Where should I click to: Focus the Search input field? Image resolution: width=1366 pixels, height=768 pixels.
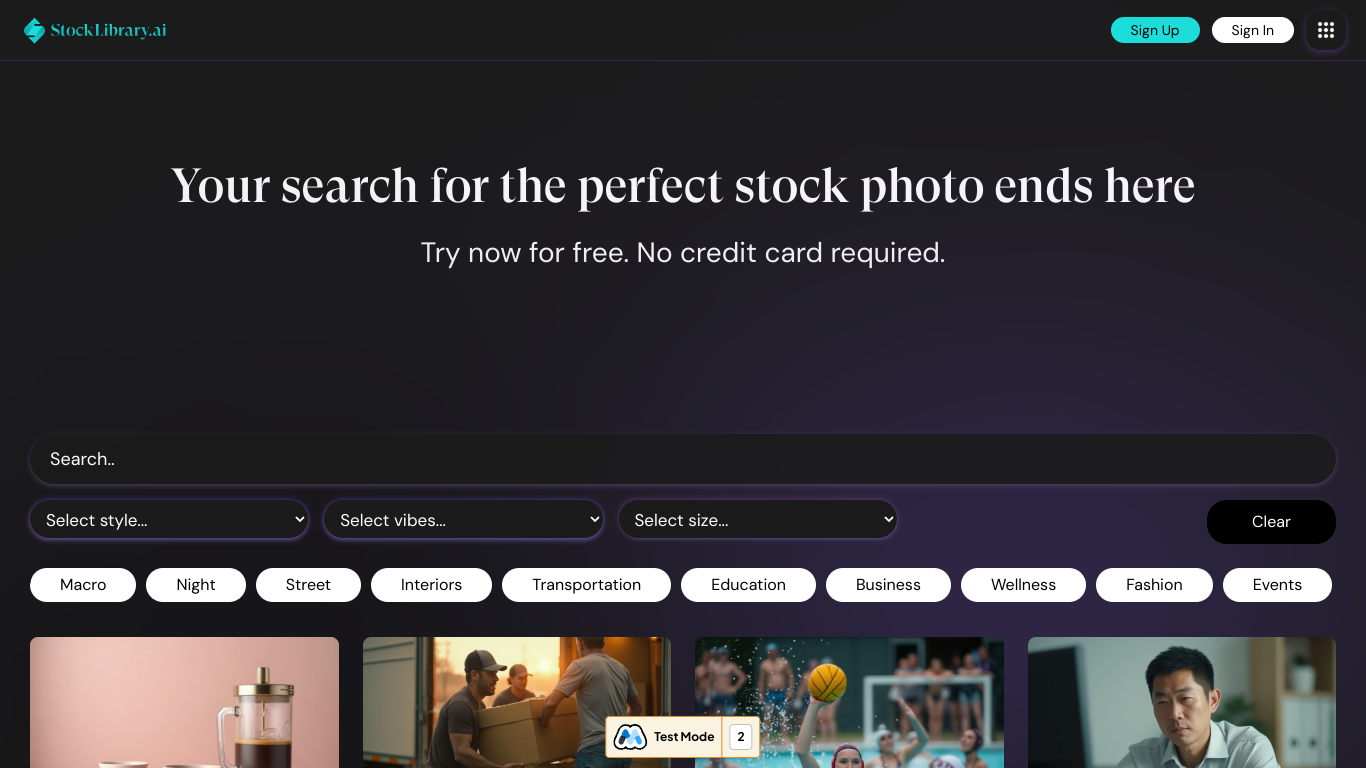pos(683,459)
